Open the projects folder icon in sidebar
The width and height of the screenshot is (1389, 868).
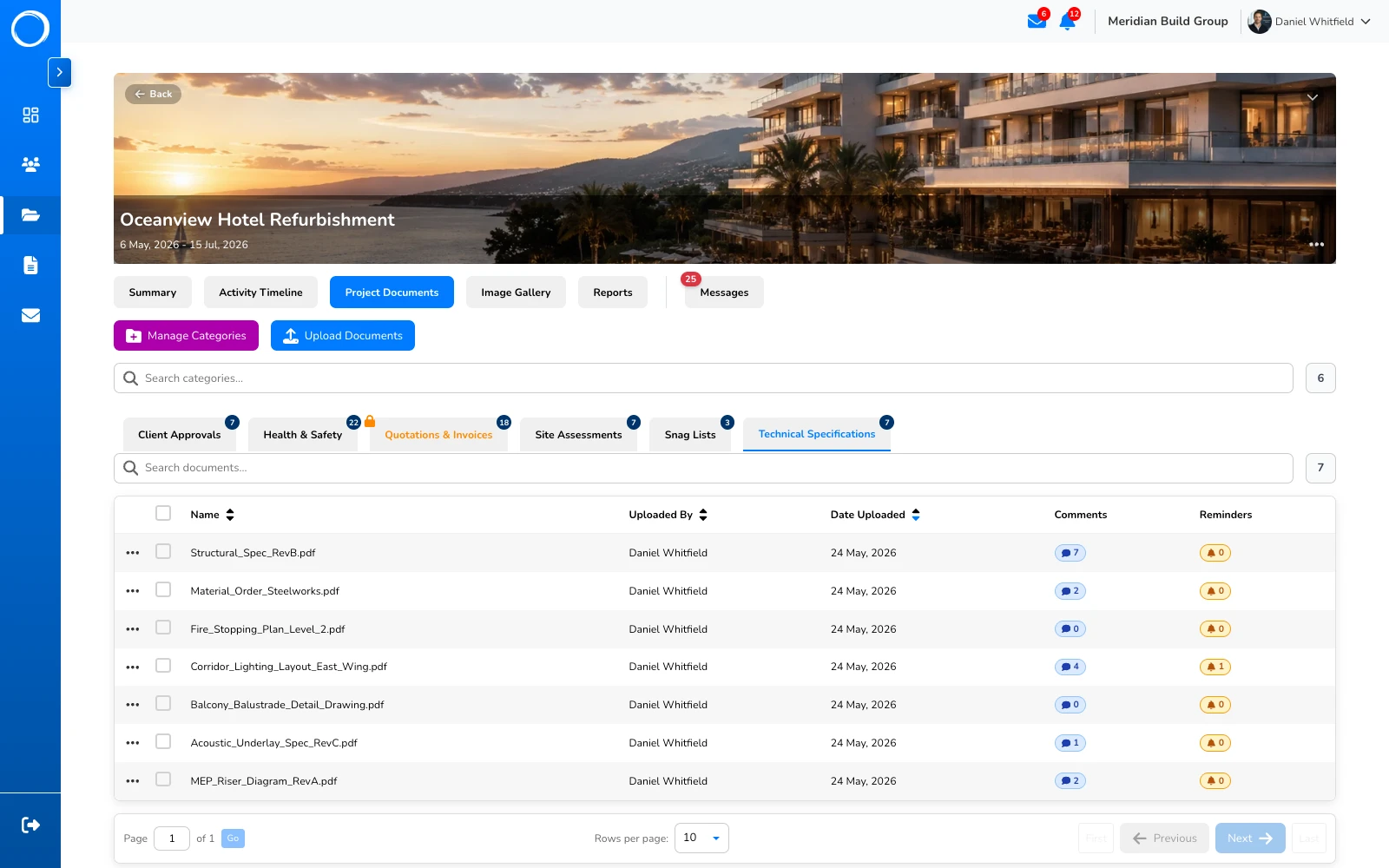[30, 214]
